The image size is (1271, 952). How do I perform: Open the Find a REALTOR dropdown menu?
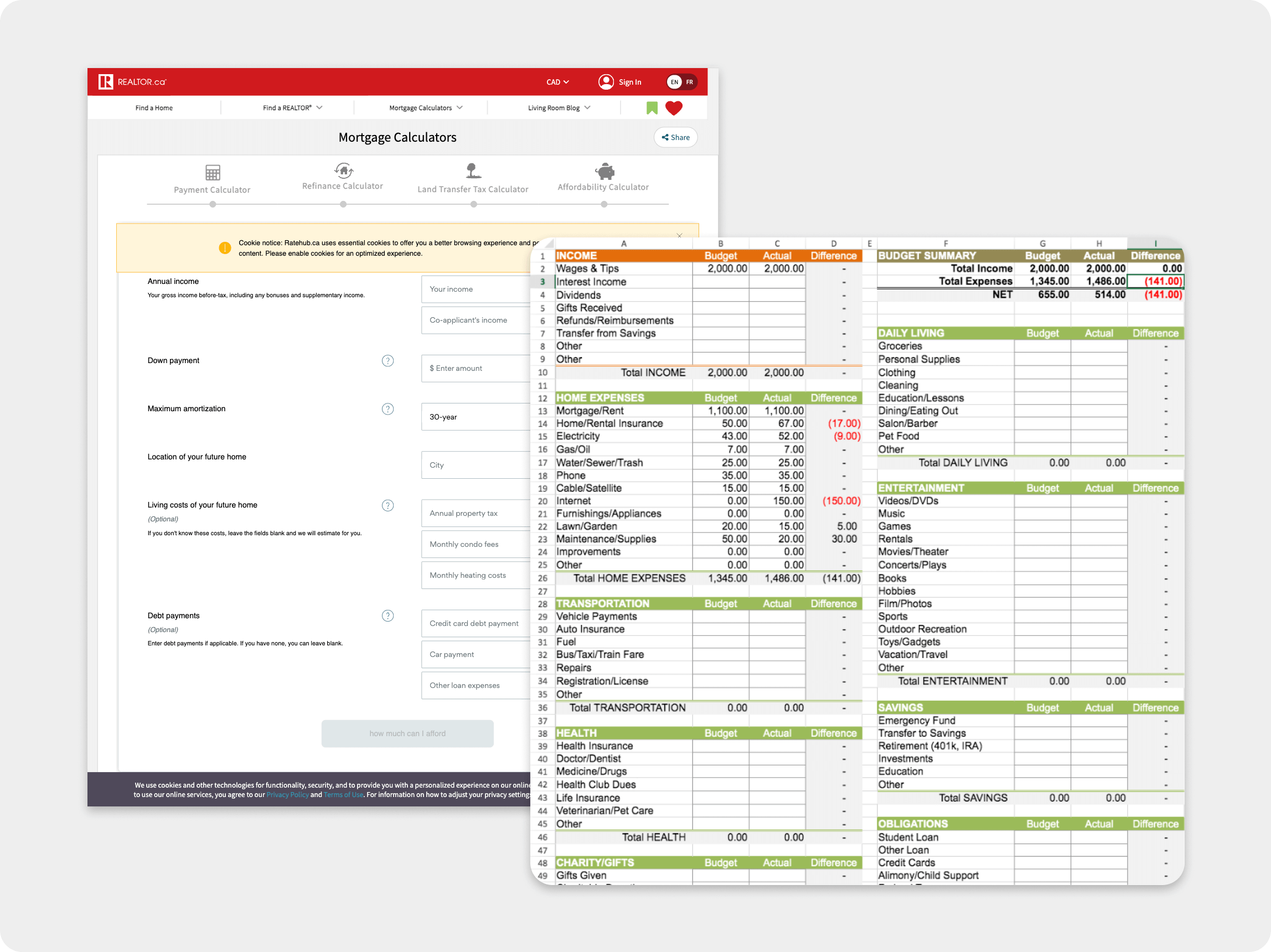click(x=292, y=108)
